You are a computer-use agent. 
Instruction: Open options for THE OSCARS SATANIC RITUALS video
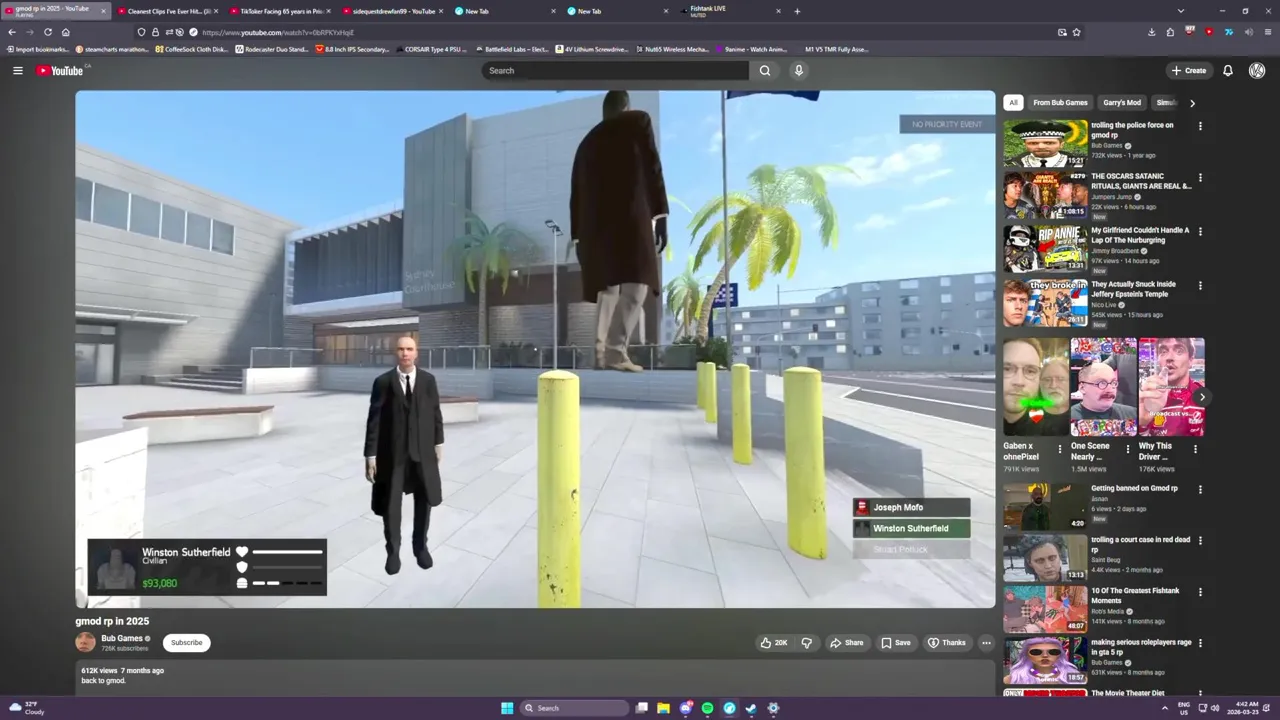[x=1200, y=178]
